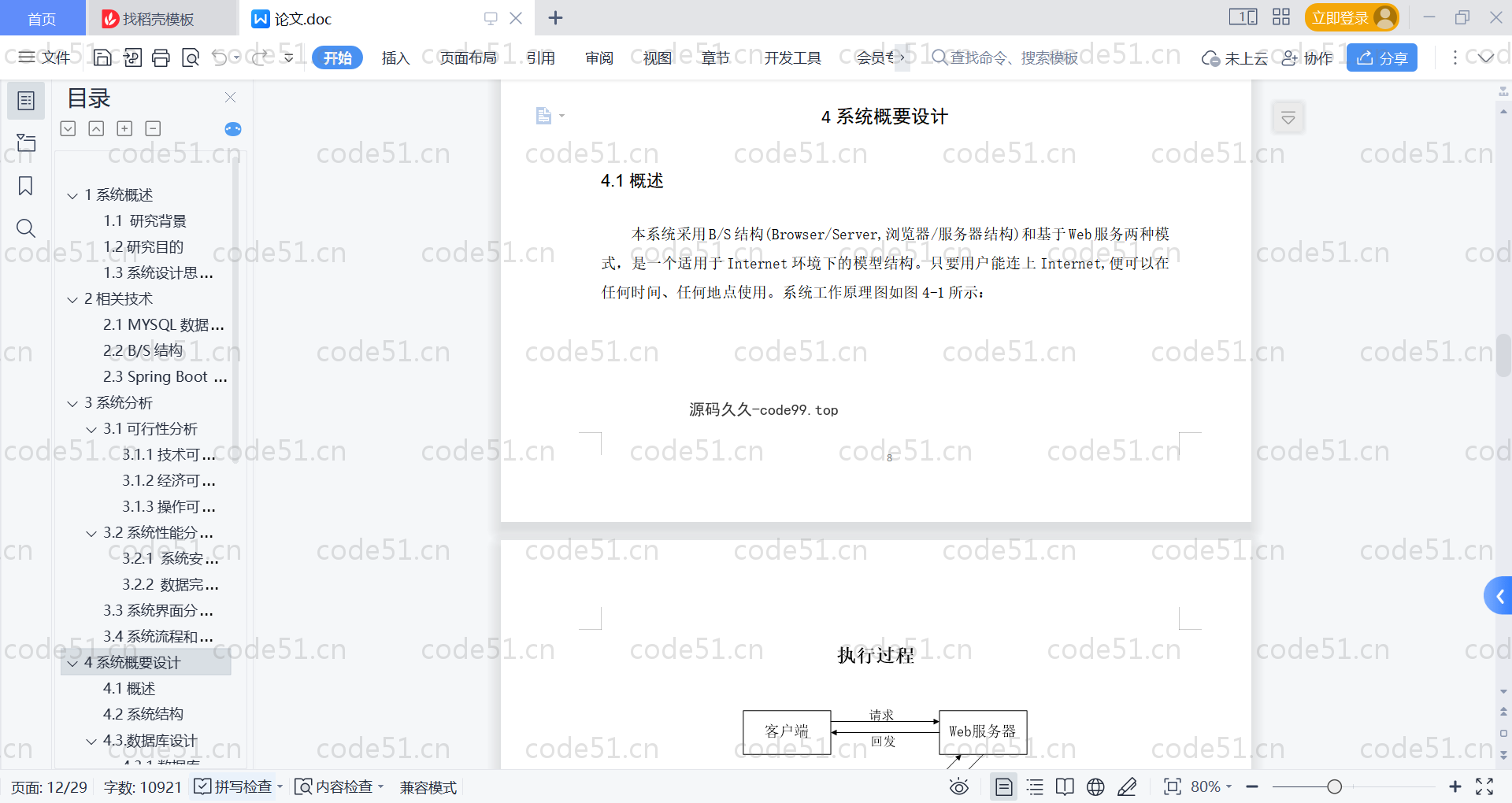The width and height of the screenshot is (1512, 803).
Task: Expand the ribbon chevron at far right
Action: tap(1486, 57)
